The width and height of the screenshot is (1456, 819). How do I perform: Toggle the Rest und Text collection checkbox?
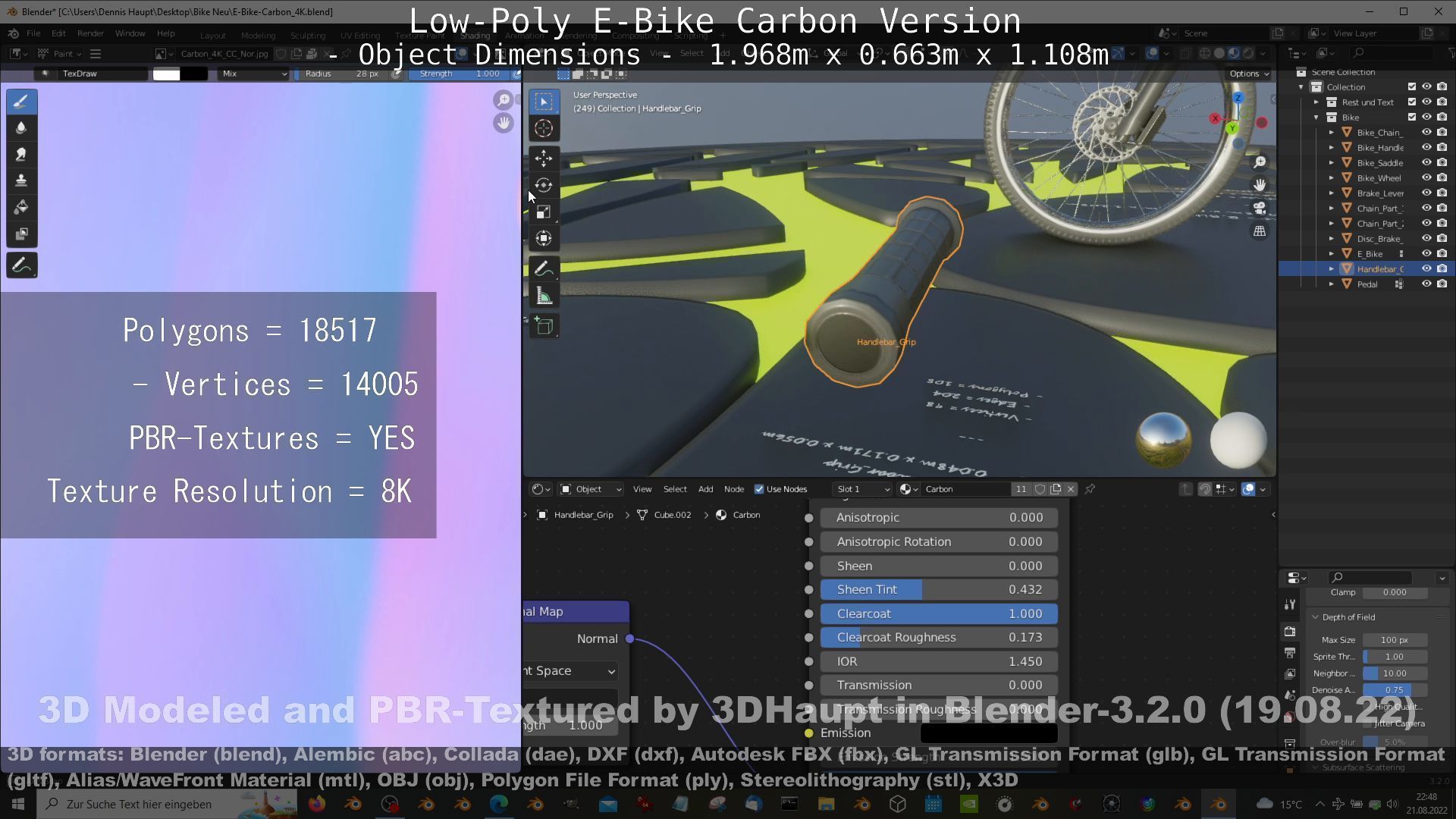[1412, 102]
